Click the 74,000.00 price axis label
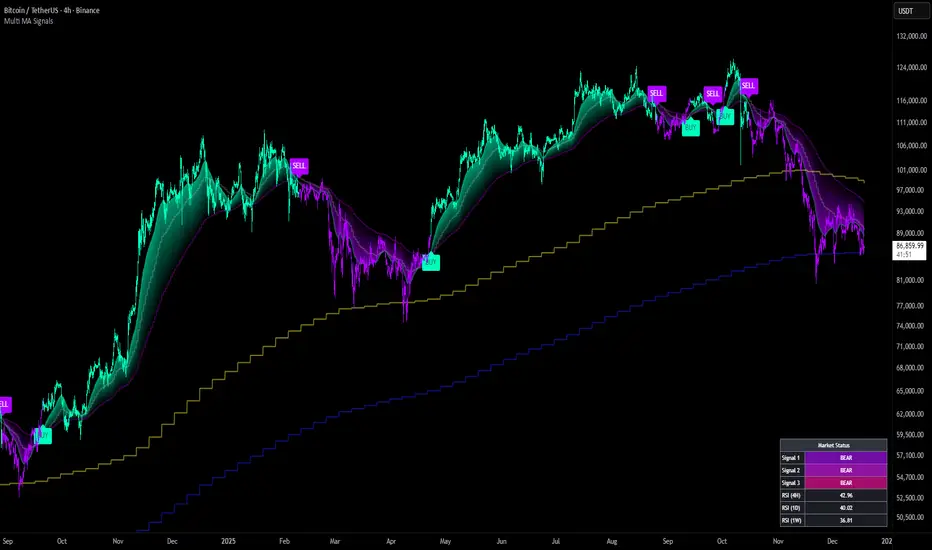 pyautogui.click(x=912, y=326)
